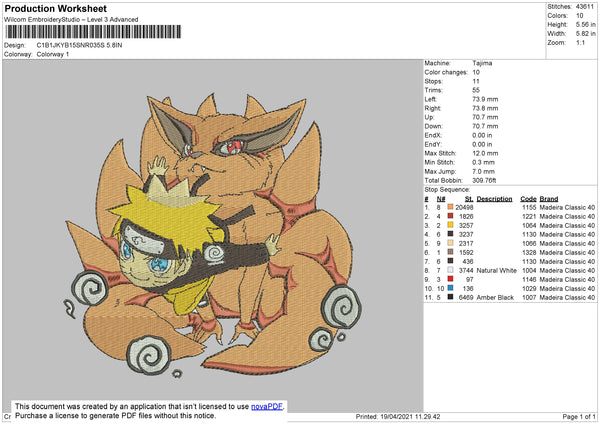Click the orange swatch for stop 1

pyautogui.click(x=450, y=207)
